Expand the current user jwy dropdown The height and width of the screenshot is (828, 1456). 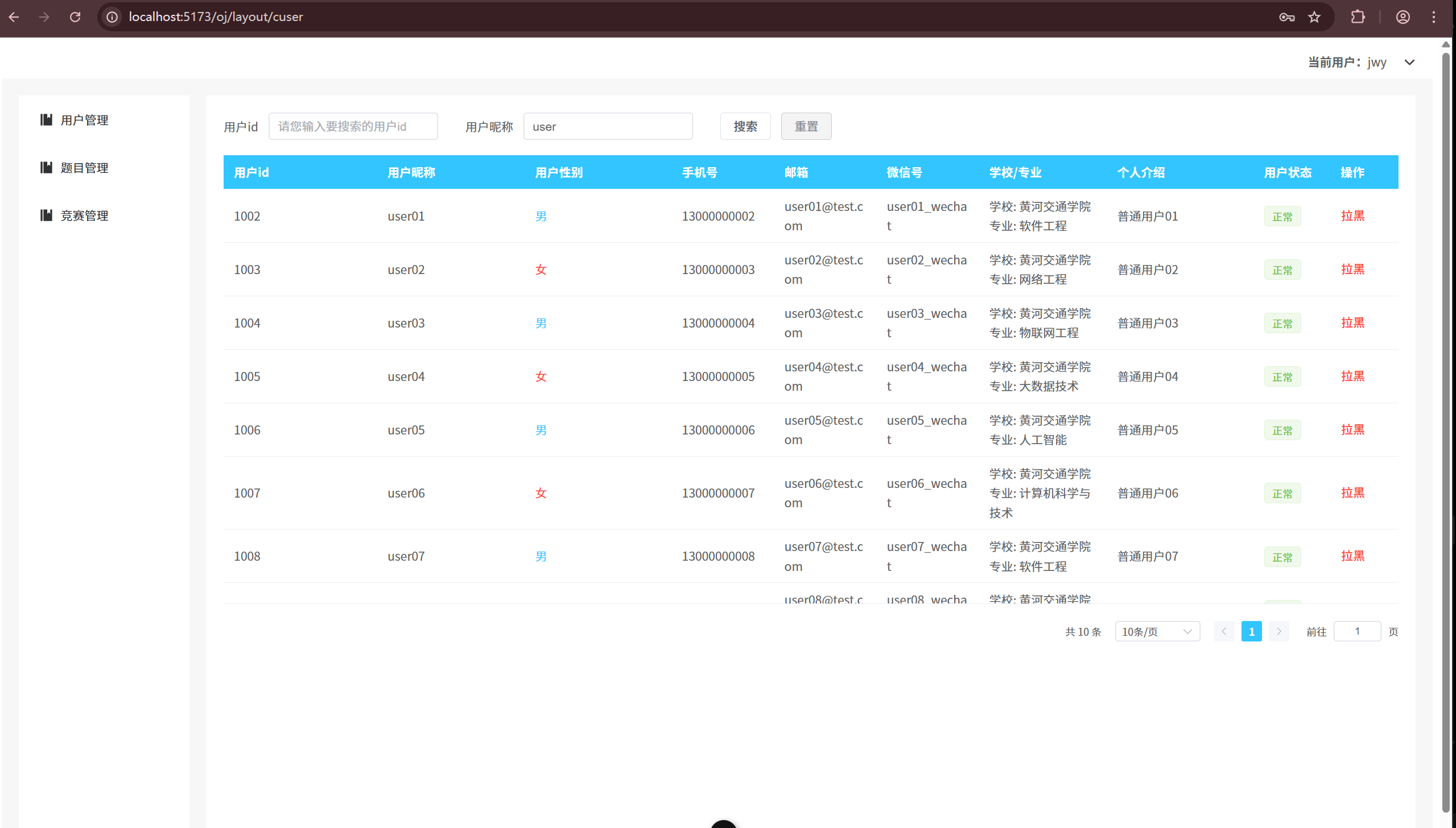click(x=1409, y=63)
